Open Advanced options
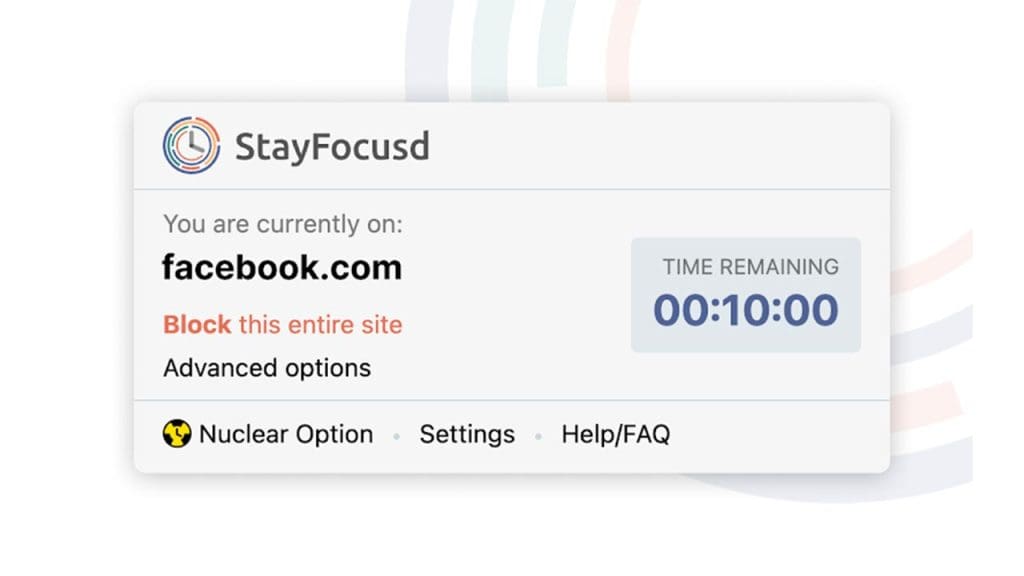The image size is (1024, 576). pyautogui.click(x=266, y=368)
